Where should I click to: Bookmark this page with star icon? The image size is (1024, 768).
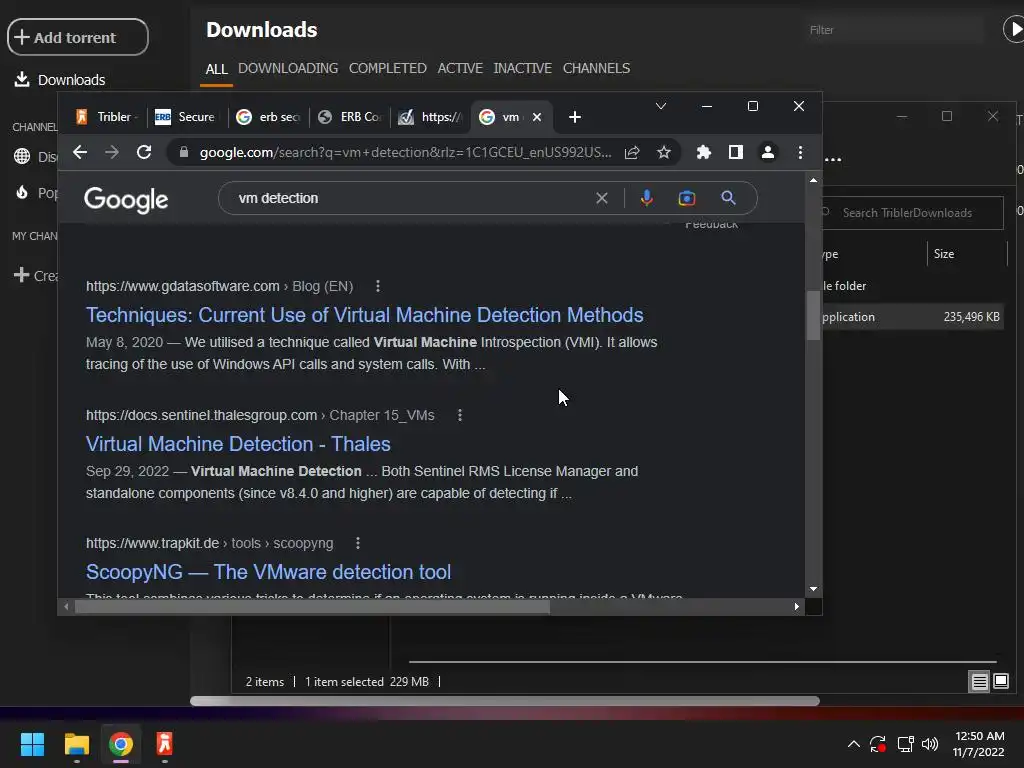click(x=664, y=152)
